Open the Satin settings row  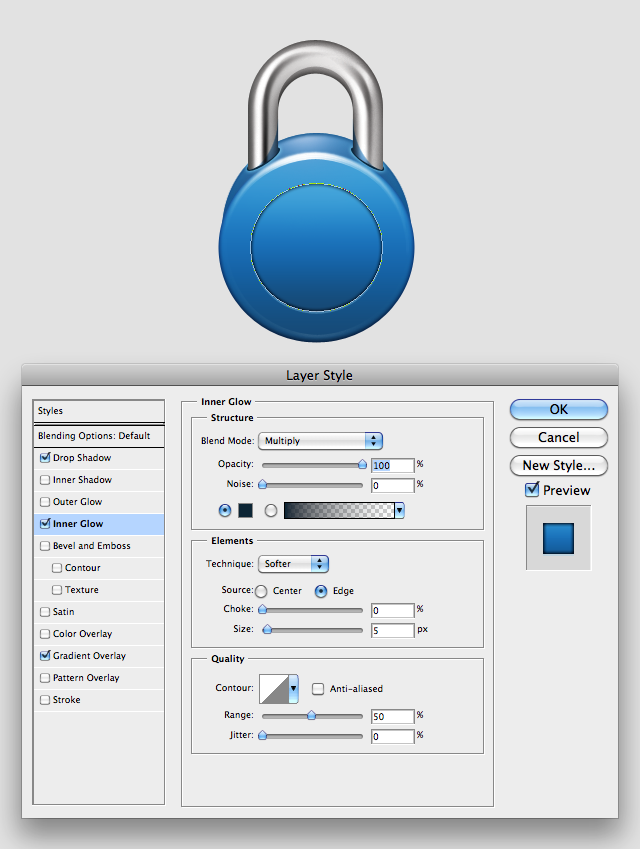pyautogui.click(x=99, y=612)
